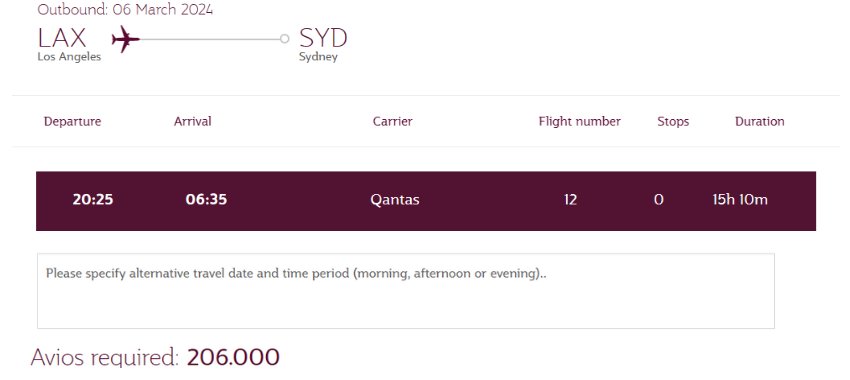This screenshot has height=380, width=850.
Task: Click the Flight number column header
Action: [x=579, y=121]
